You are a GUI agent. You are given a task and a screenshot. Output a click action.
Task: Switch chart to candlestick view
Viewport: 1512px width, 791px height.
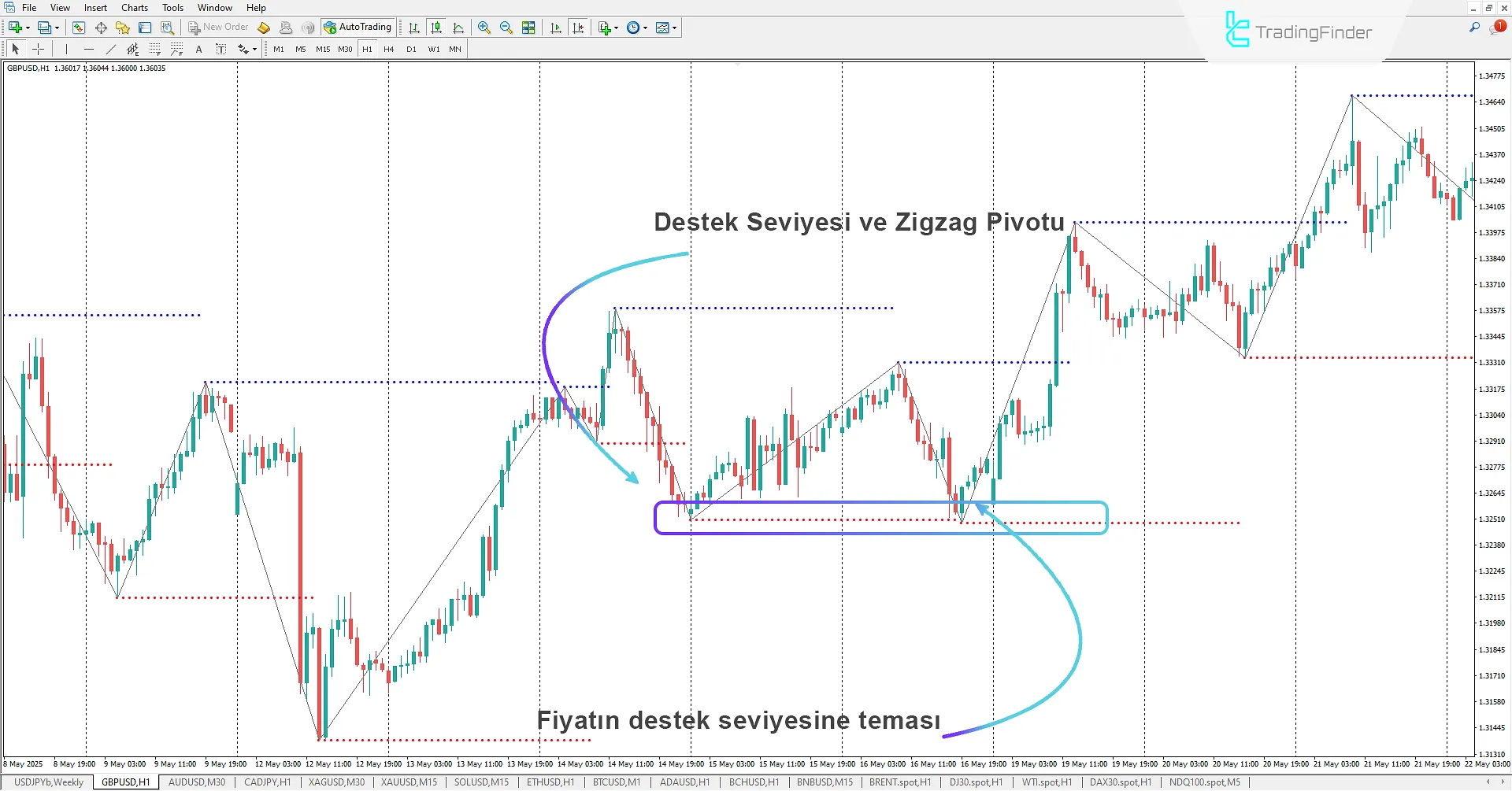pyautogui.click(x=436, y=27)
